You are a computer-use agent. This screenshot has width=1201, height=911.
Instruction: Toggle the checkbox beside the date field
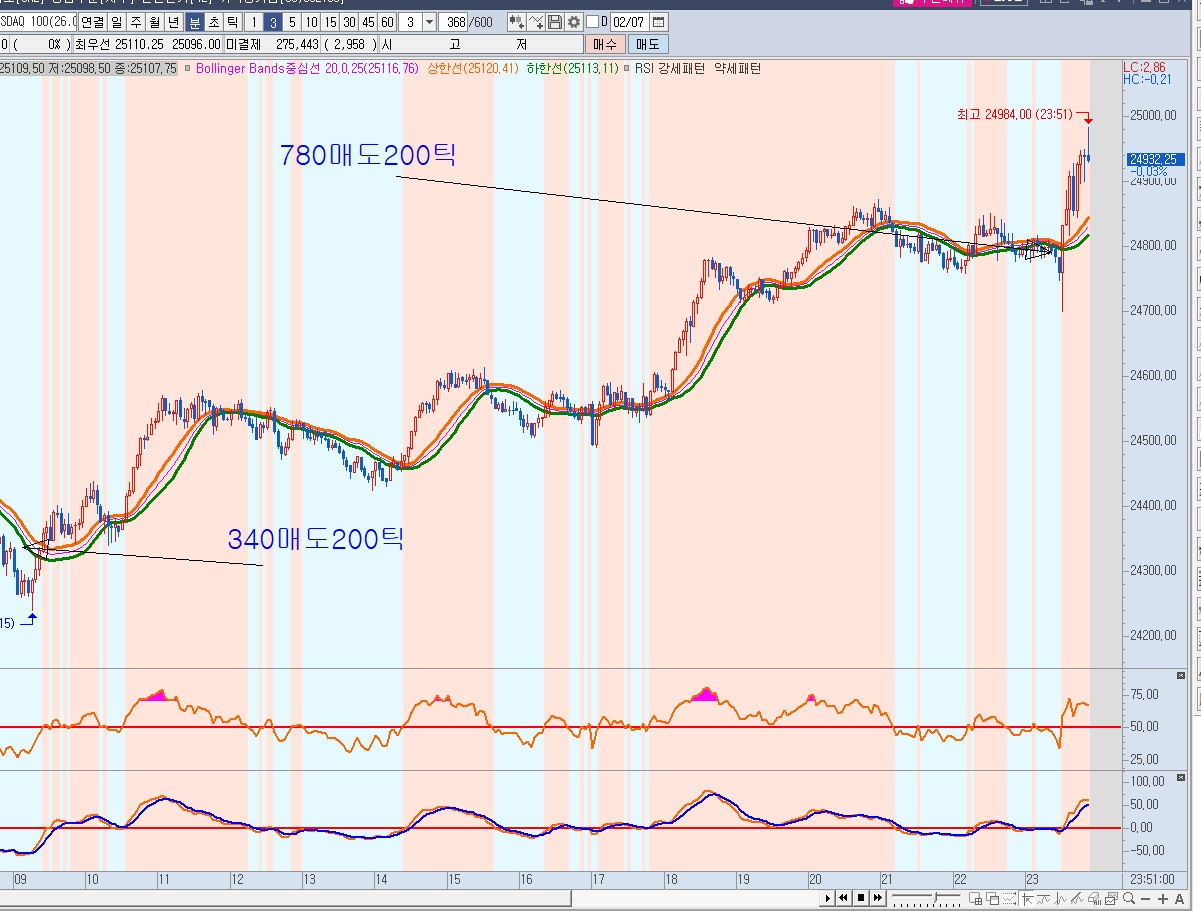(x=593, y=22)
